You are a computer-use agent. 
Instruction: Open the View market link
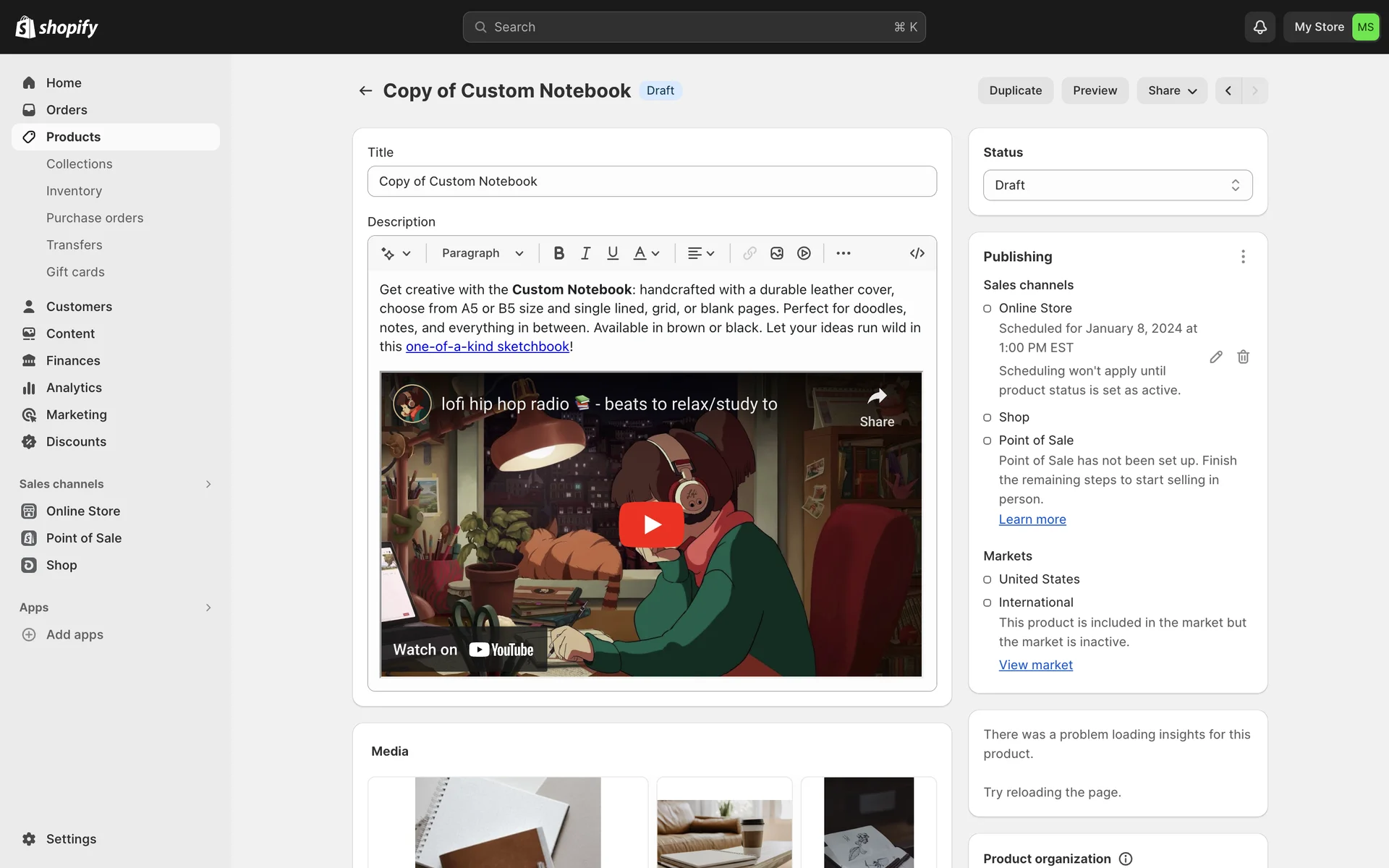[x=1035, y=665]
